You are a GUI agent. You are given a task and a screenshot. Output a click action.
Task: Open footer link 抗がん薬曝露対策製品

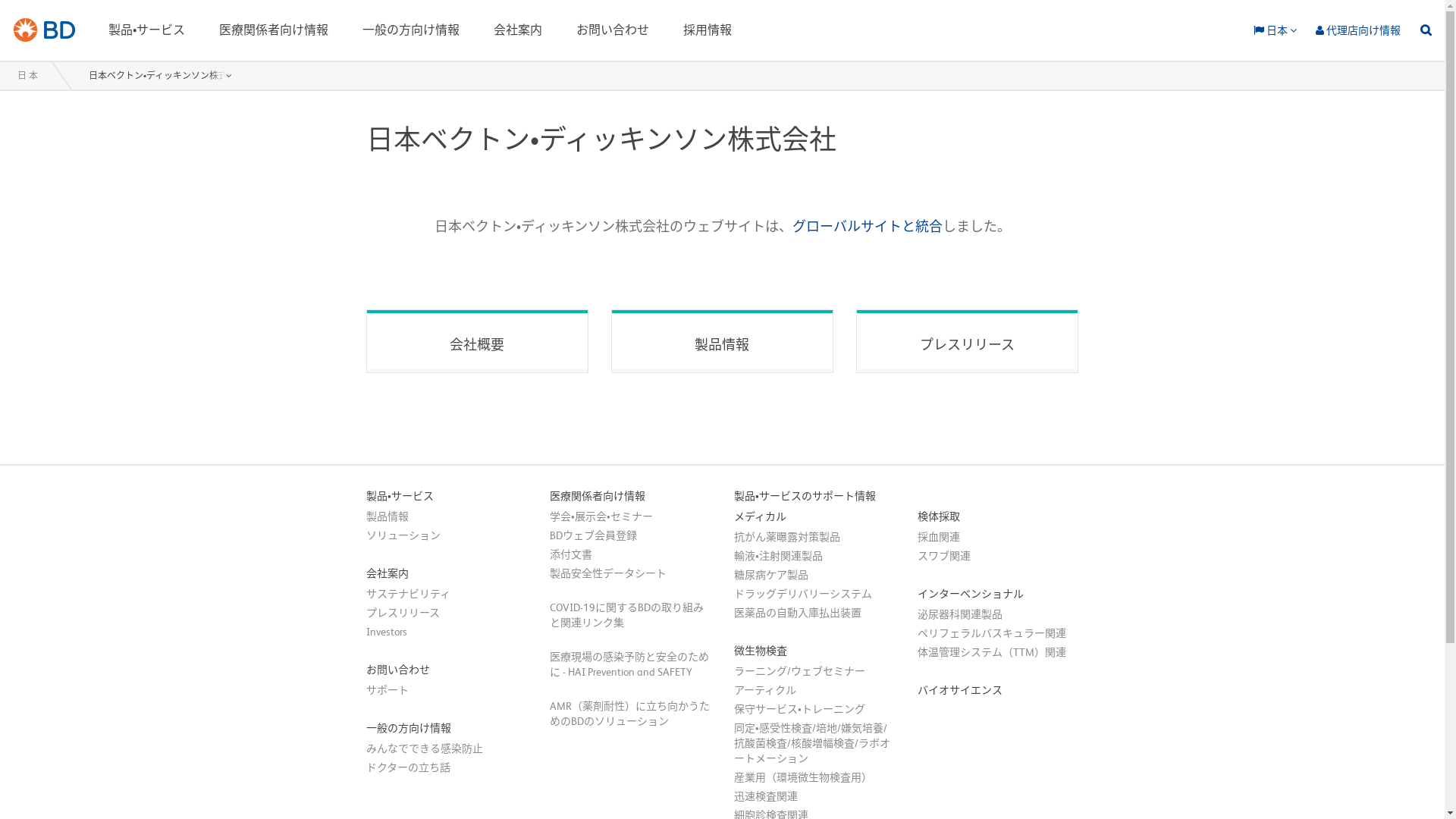click(787, 537)
